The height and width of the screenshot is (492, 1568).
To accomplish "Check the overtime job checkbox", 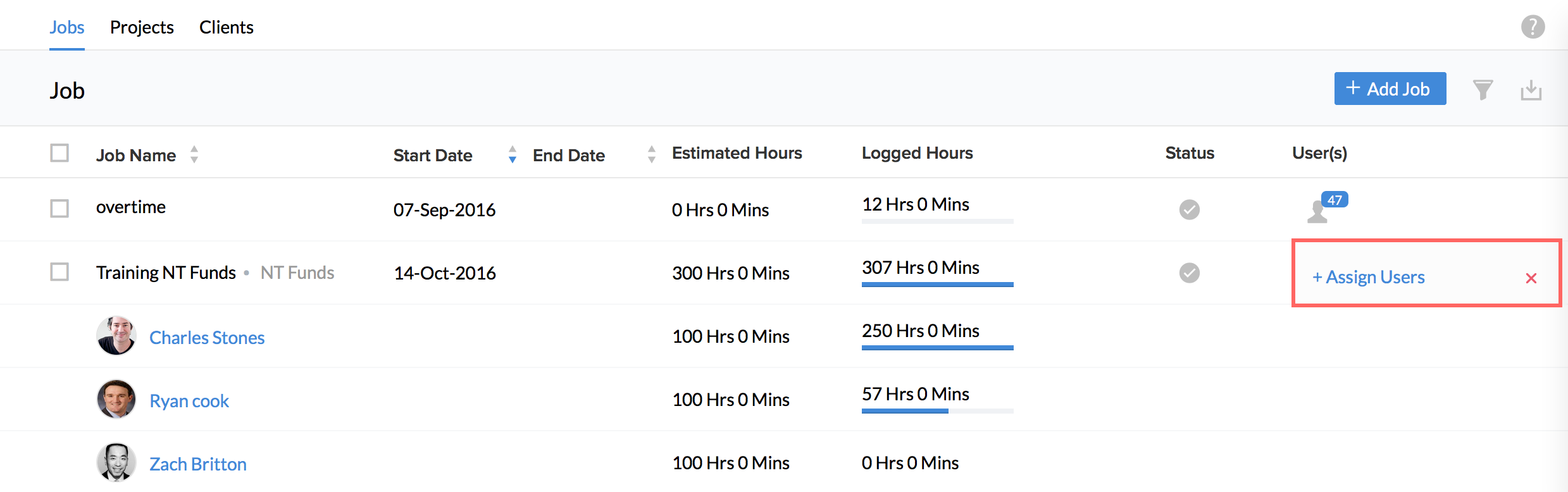I will point(59,209).
